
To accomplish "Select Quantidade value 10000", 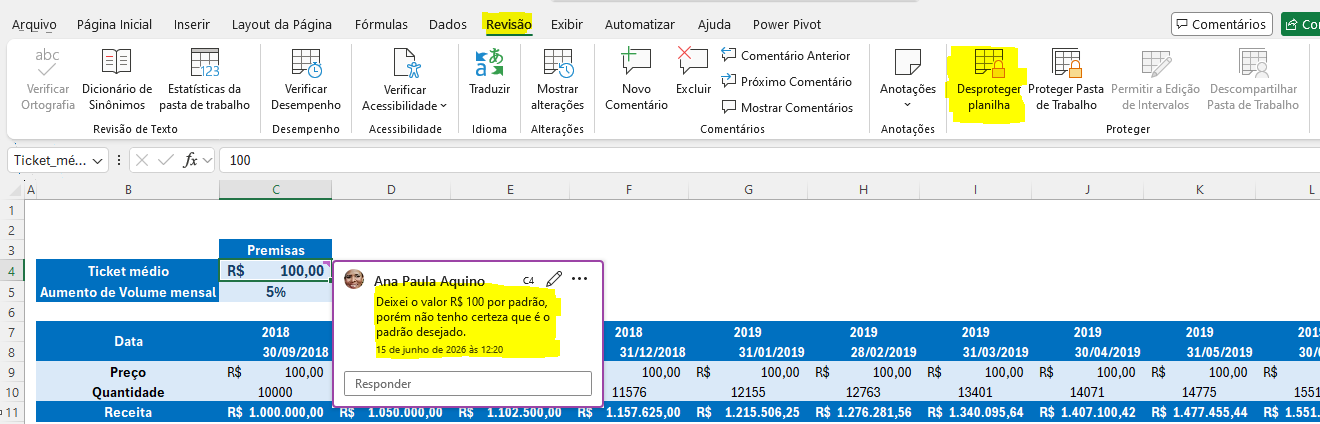I will pos(276,392).
